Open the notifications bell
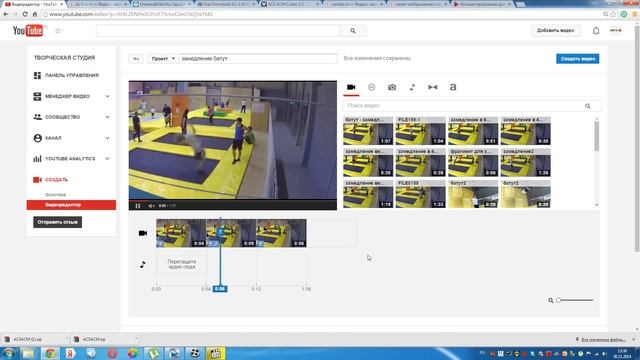Screen dimensions: 640x360 coord(596,31)
